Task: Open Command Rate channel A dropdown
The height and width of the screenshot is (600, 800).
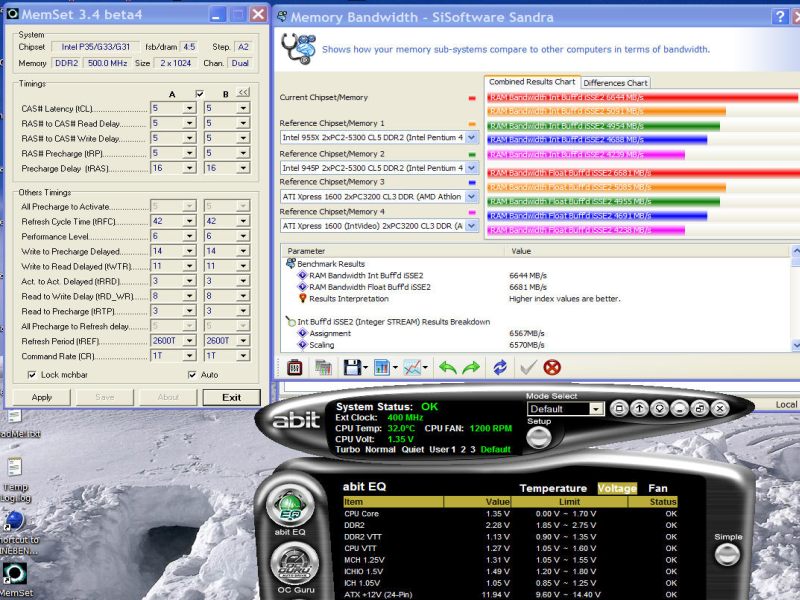Action: pyautogui.click(x=190, y=356)
